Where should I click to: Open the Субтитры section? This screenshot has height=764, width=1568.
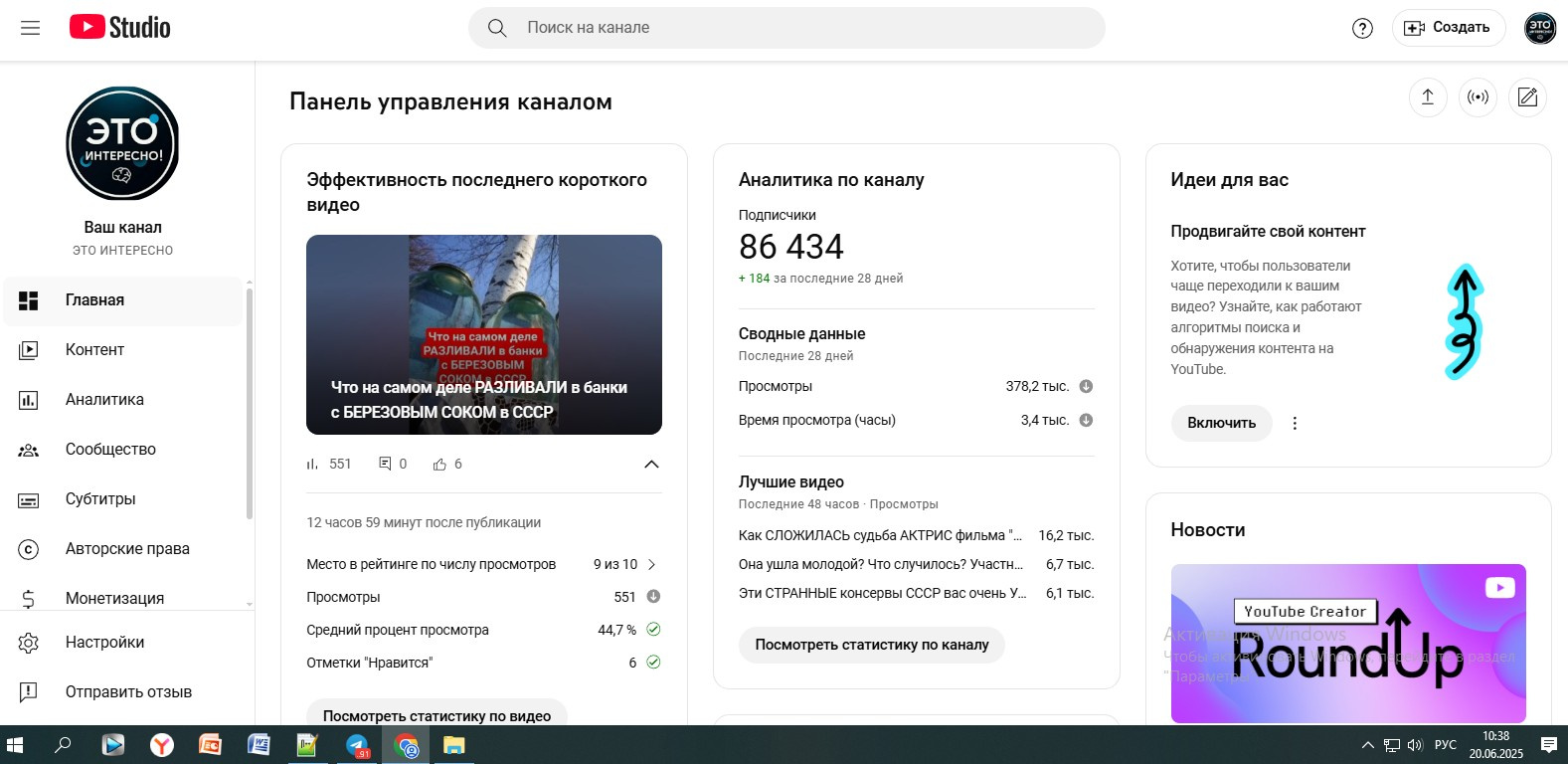click(x=121, y=499)
